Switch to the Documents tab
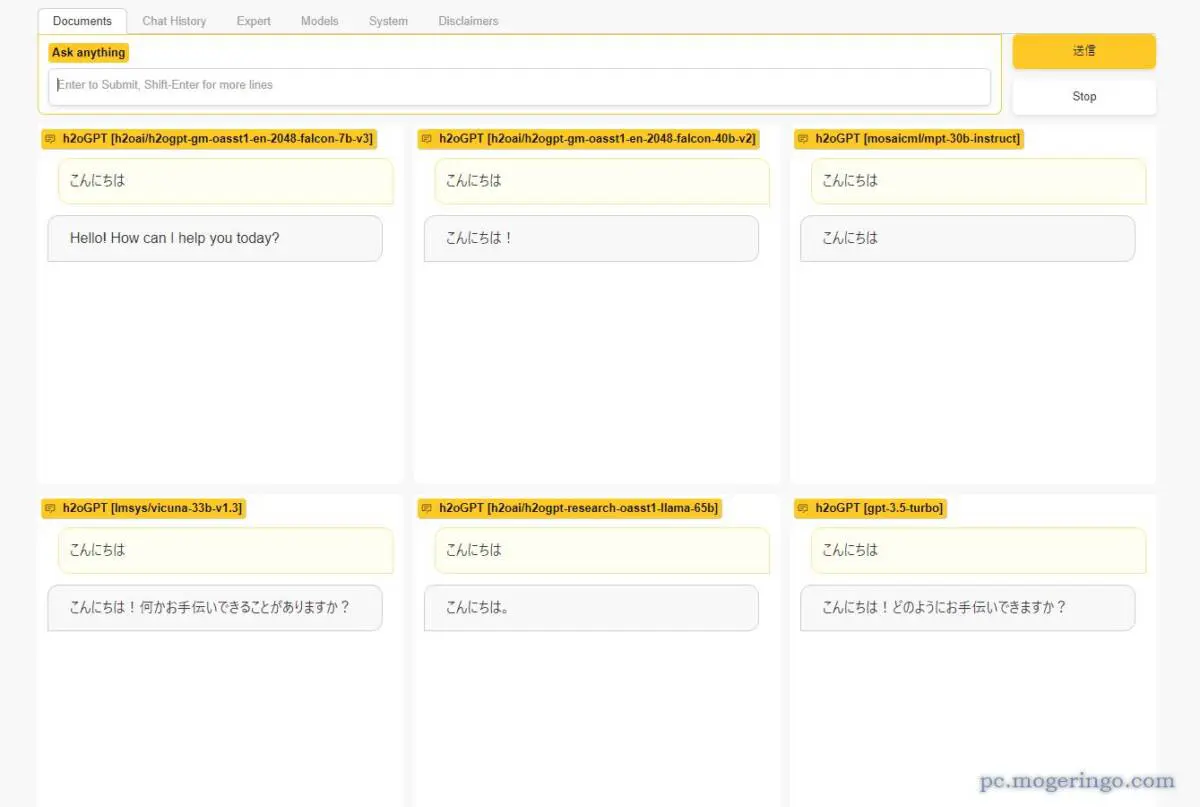The height and width of the screenshot is (807, 1200). [x=82, y=21]
